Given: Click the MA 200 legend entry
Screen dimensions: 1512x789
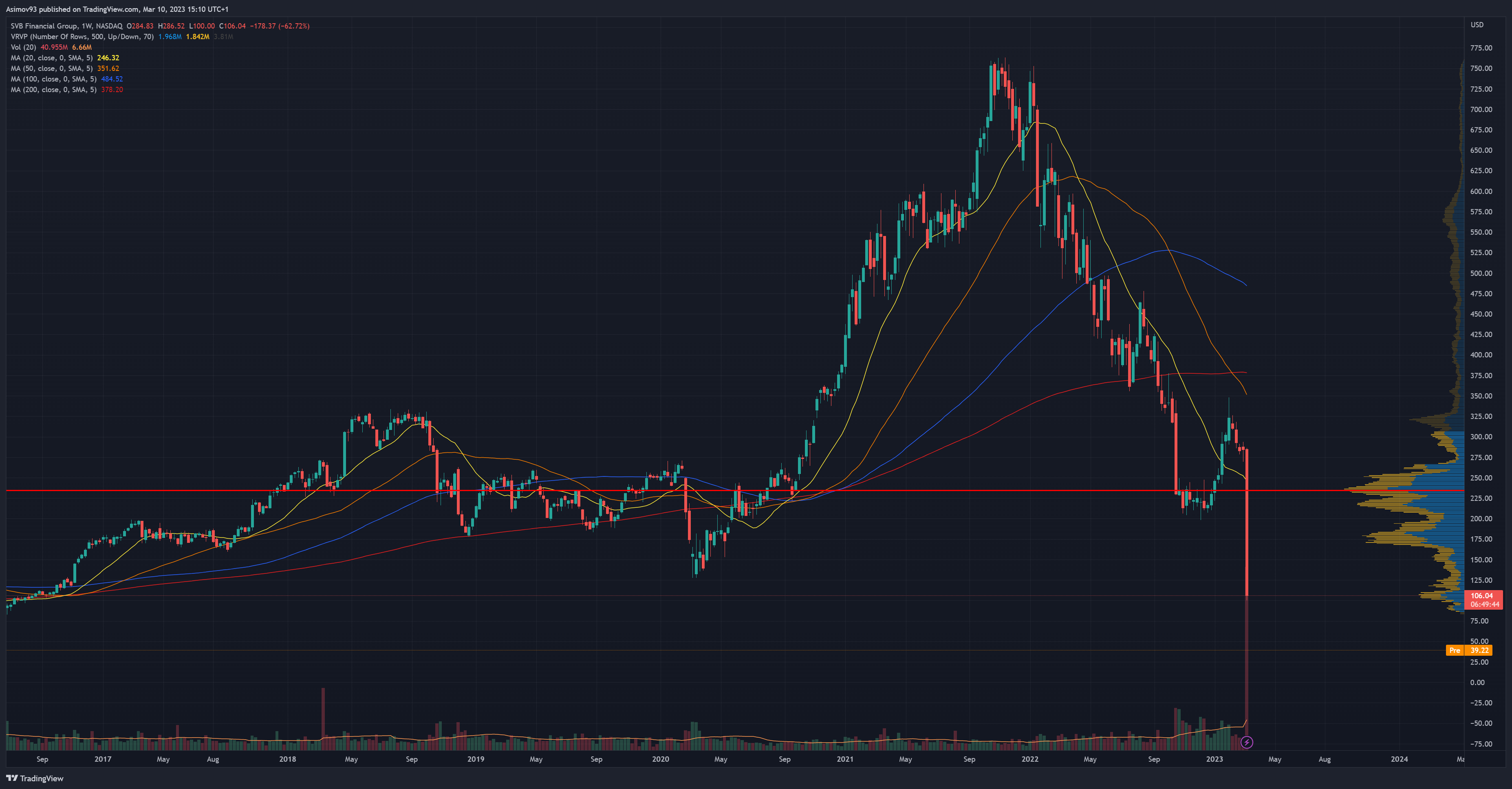Looking at the screenshot, I should (x=53, y=89).
